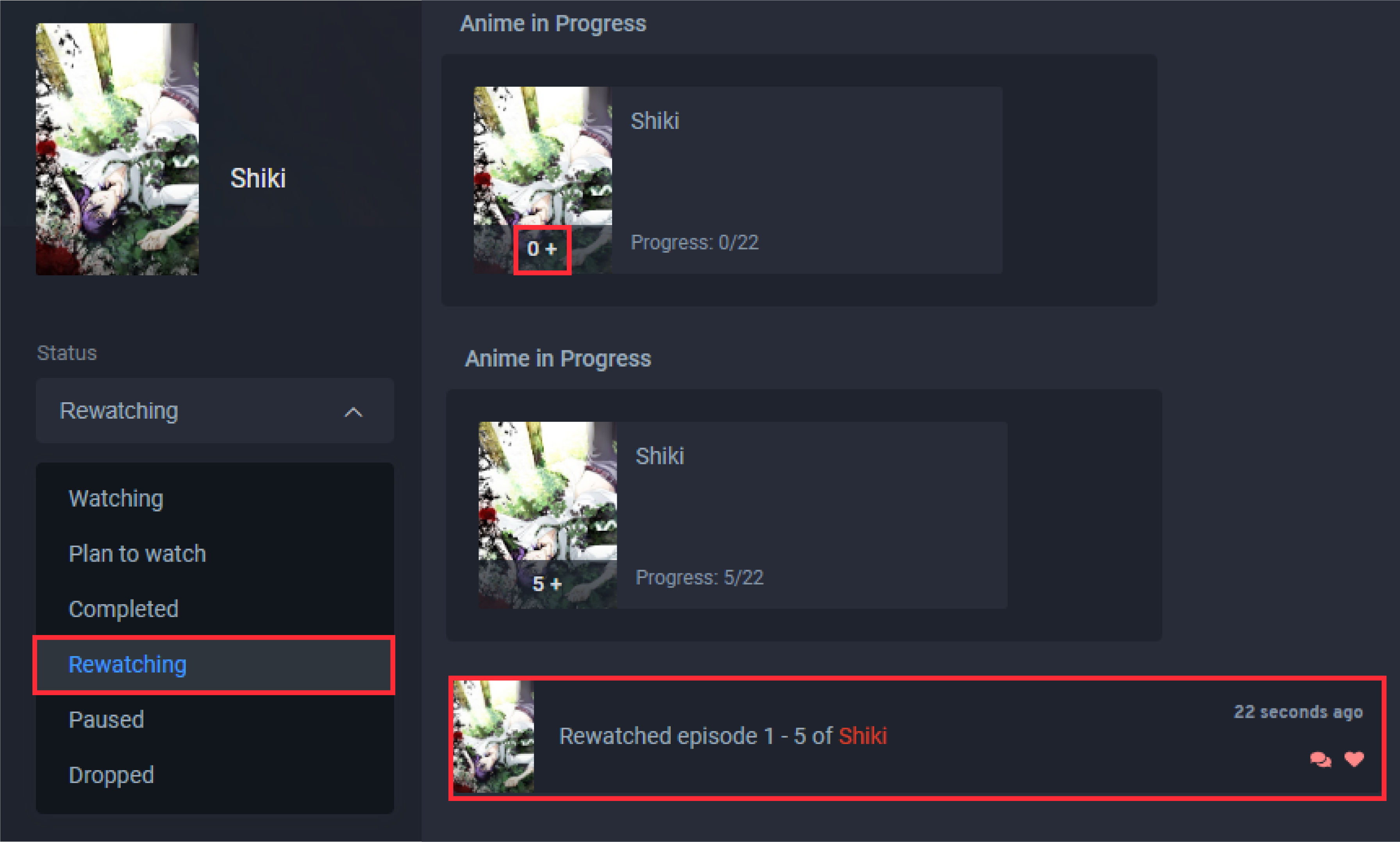
Task: Increment episode count with the 5 + button
Action: [x=547, y=584]
